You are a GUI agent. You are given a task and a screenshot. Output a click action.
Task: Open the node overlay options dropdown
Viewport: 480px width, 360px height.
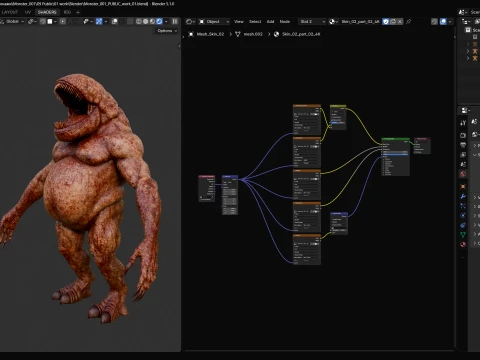(x=450, y=22)
